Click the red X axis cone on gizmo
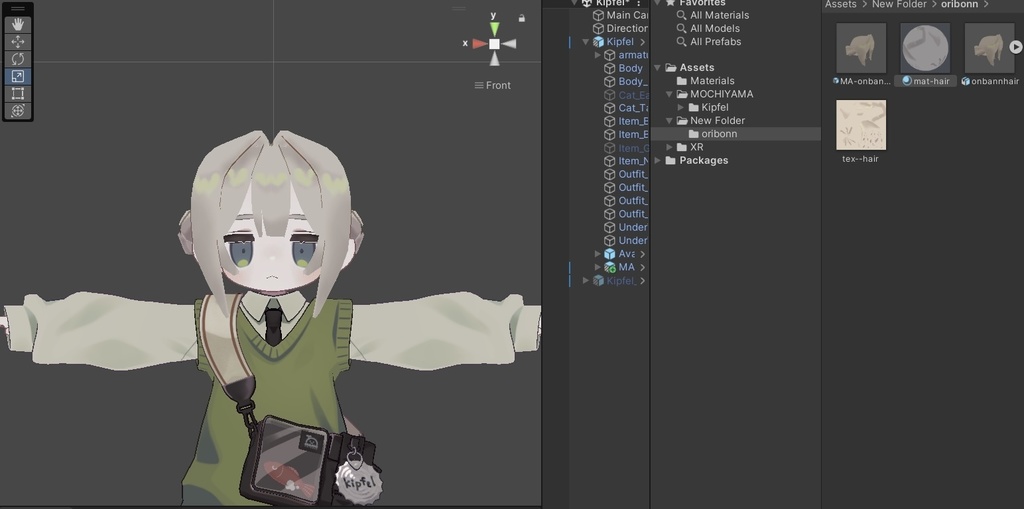 click(479, 44)
